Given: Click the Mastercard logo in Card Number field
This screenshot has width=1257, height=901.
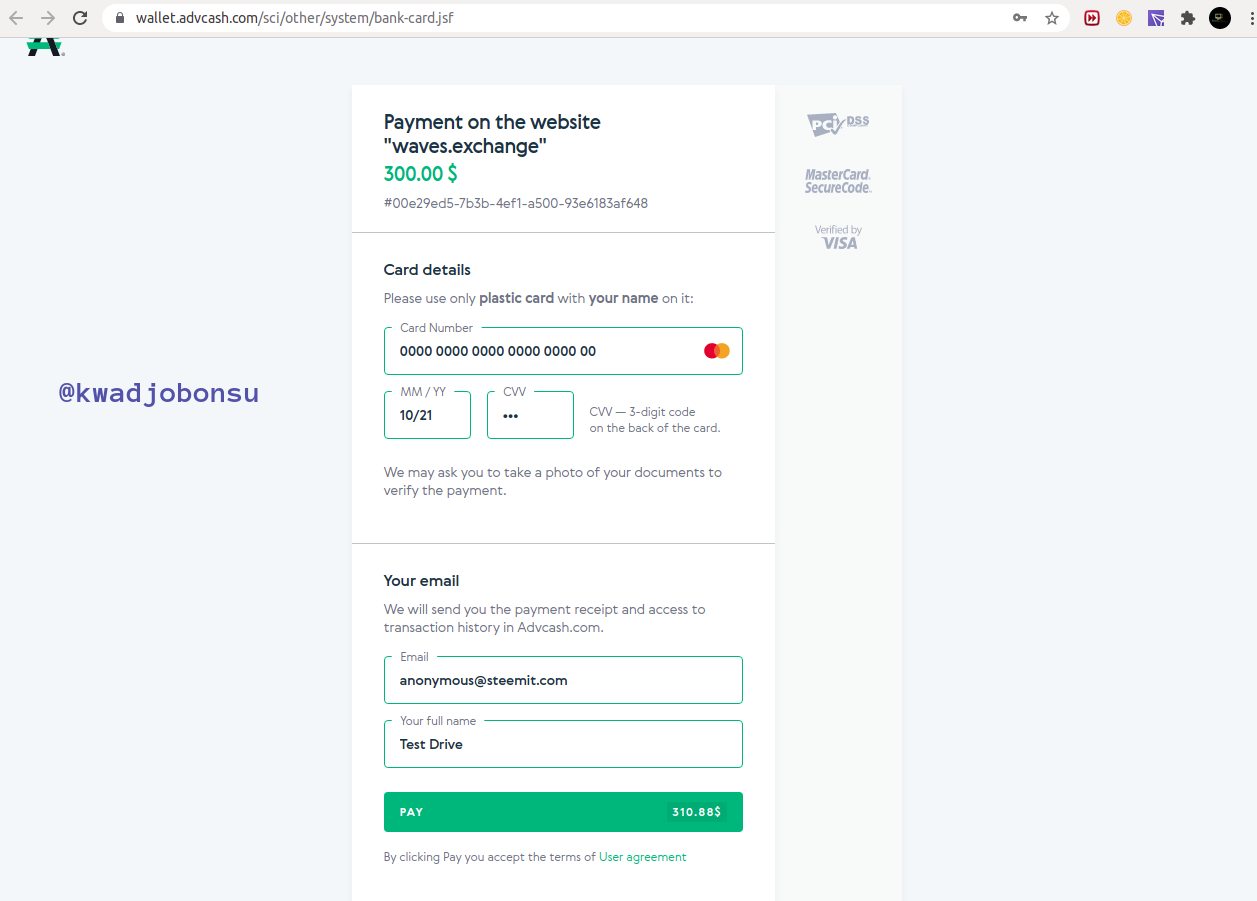Looking at the screenshot, I should 717,351.
